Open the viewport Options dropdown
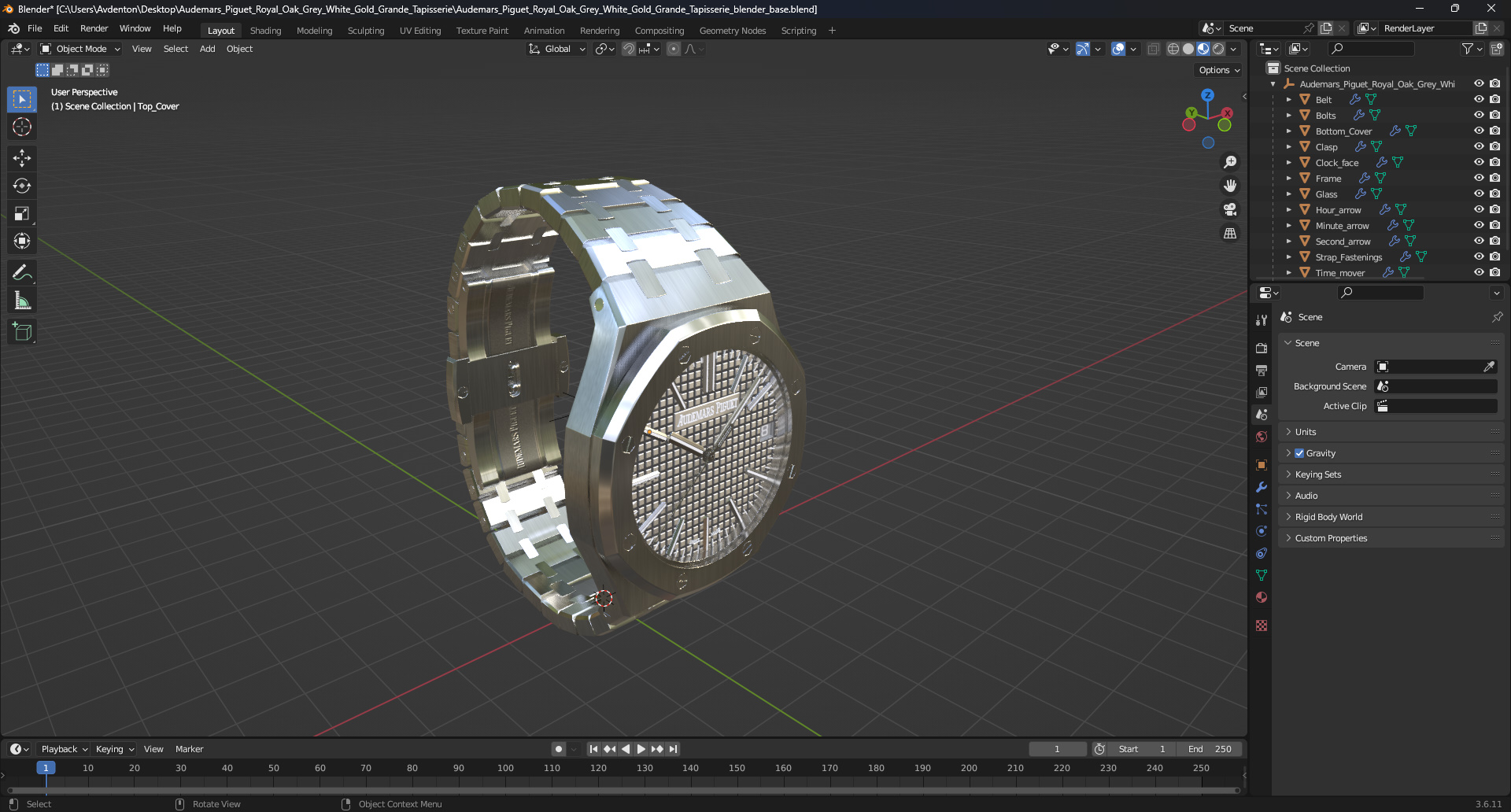This screenshot has width=1511, height=812. coord(1219,70)
